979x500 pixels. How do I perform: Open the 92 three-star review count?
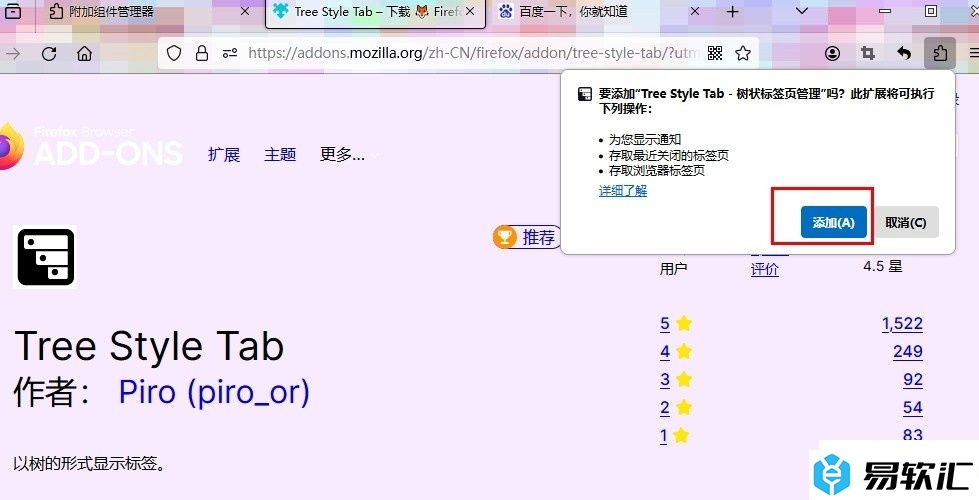point(913,380)
